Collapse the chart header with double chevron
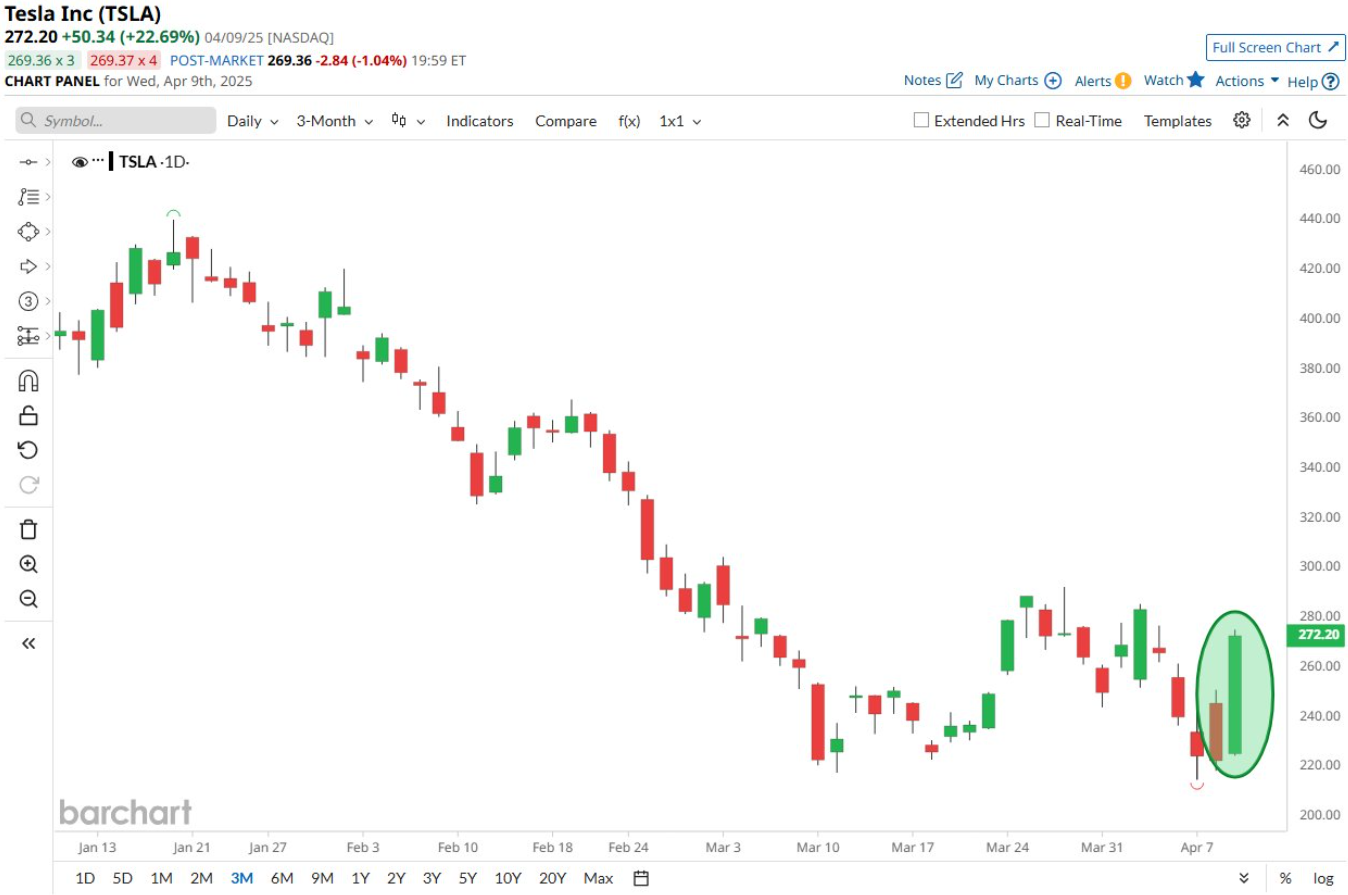This screenshot has height=895, width=1348. [1283, 120]
